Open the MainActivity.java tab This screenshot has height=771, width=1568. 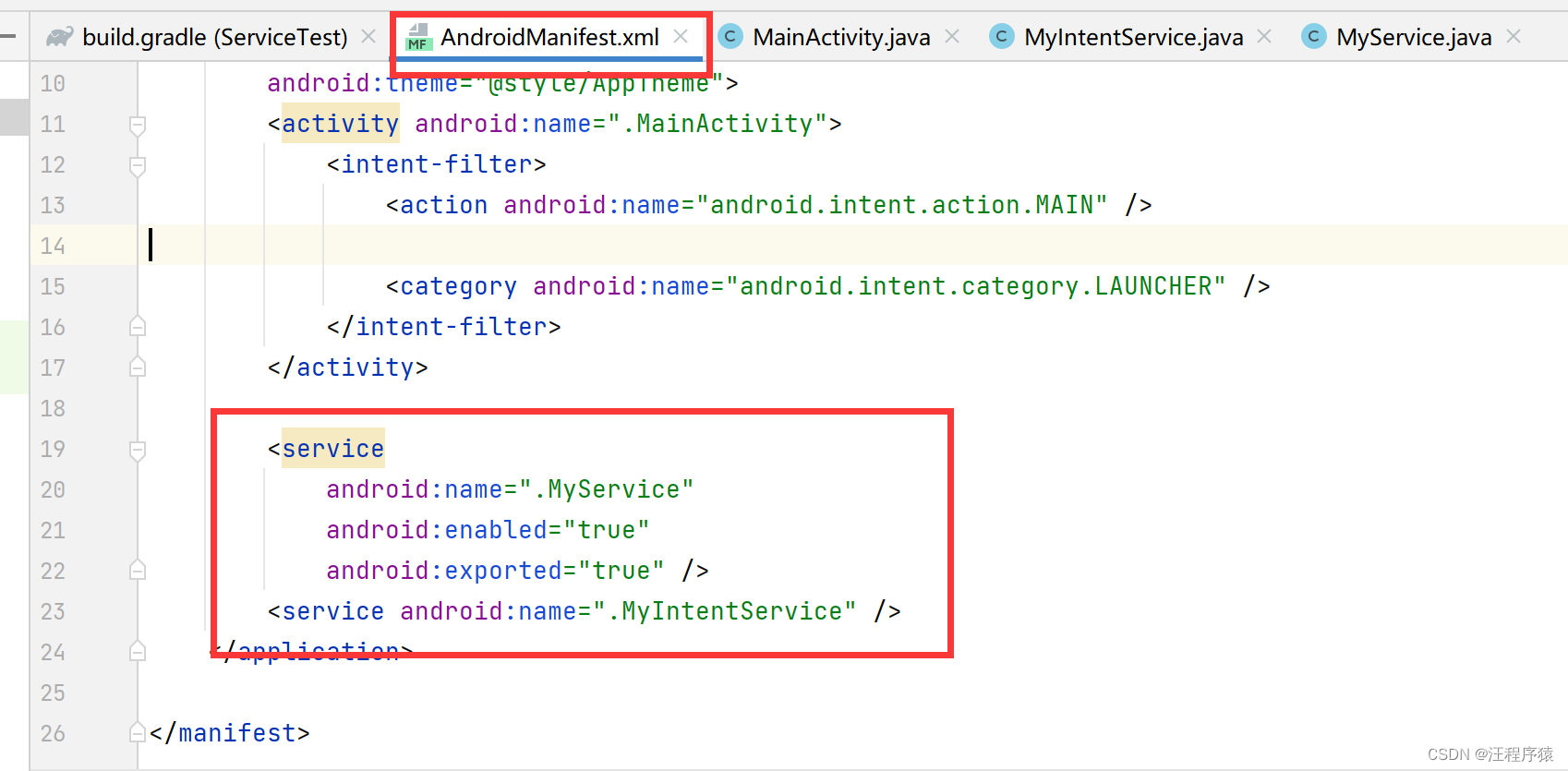click(x=841, y=37)
